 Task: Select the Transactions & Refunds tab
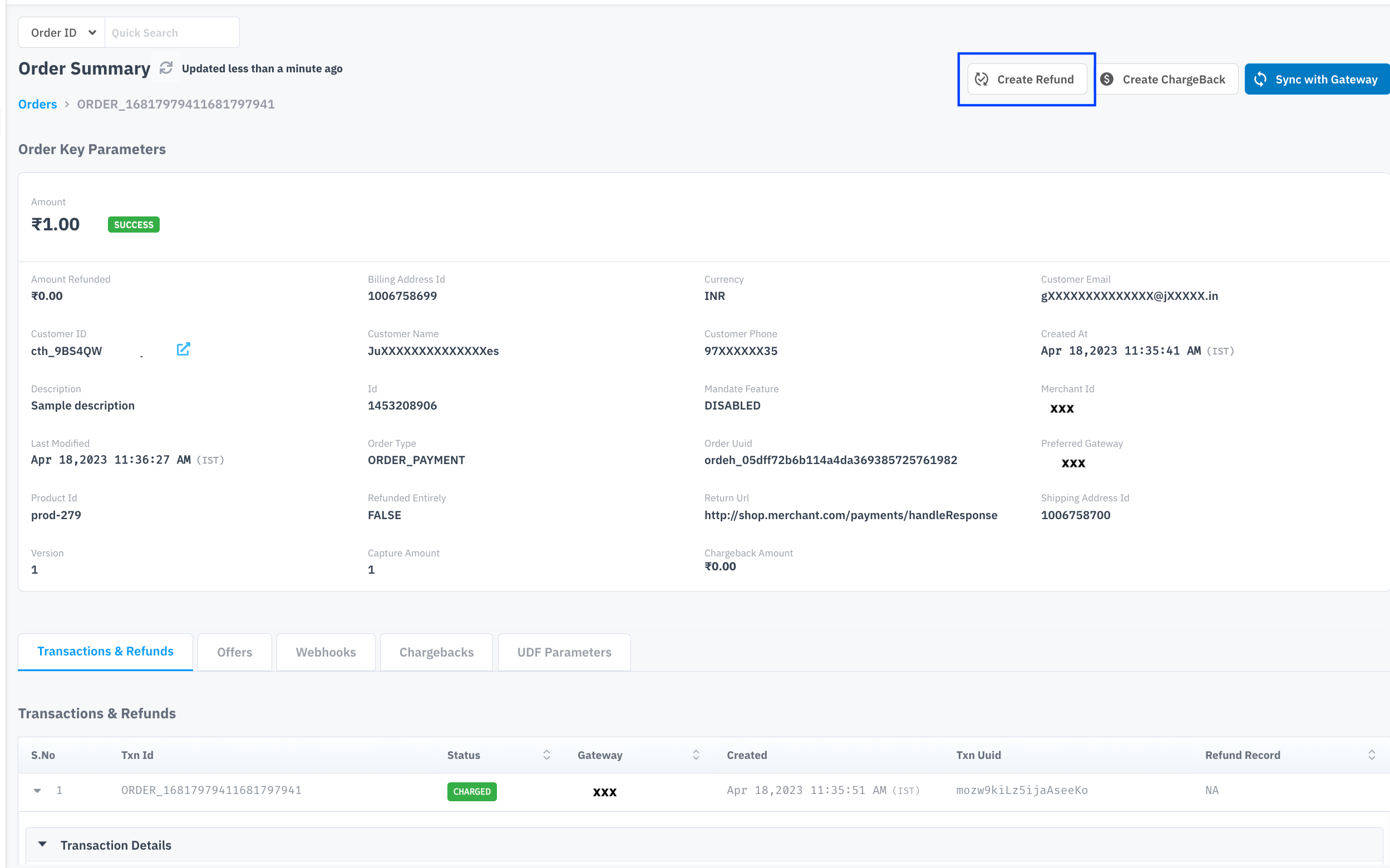point(105,652)
